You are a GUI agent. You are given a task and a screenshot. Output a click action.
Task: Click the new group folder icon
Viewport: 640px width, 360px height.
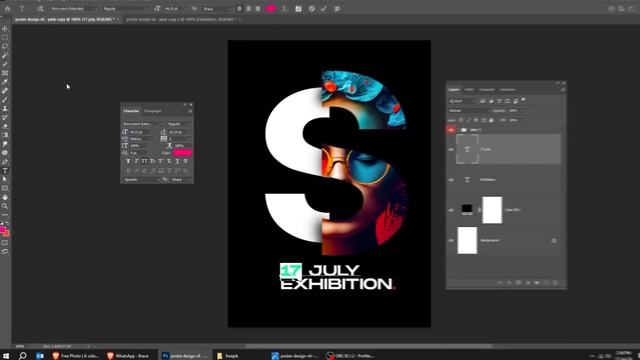[x=537, y=282]
